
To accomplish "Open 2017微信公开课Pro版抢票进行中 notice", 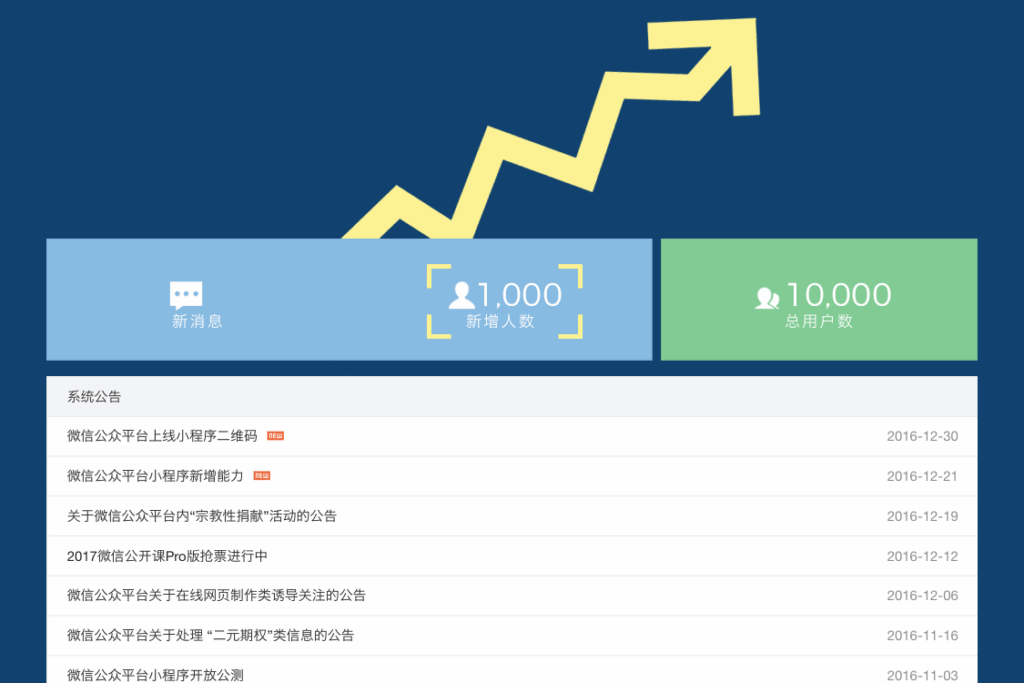I will (x=167, y=556).
